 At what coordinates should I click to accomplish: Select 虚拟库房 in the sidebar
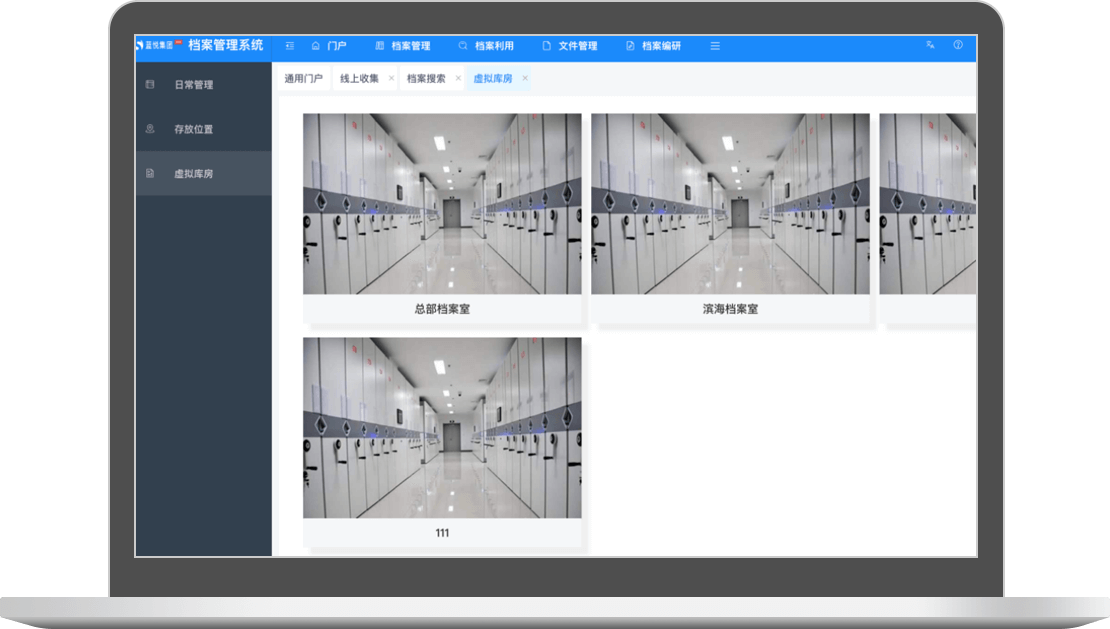click(x=193, y=174)
